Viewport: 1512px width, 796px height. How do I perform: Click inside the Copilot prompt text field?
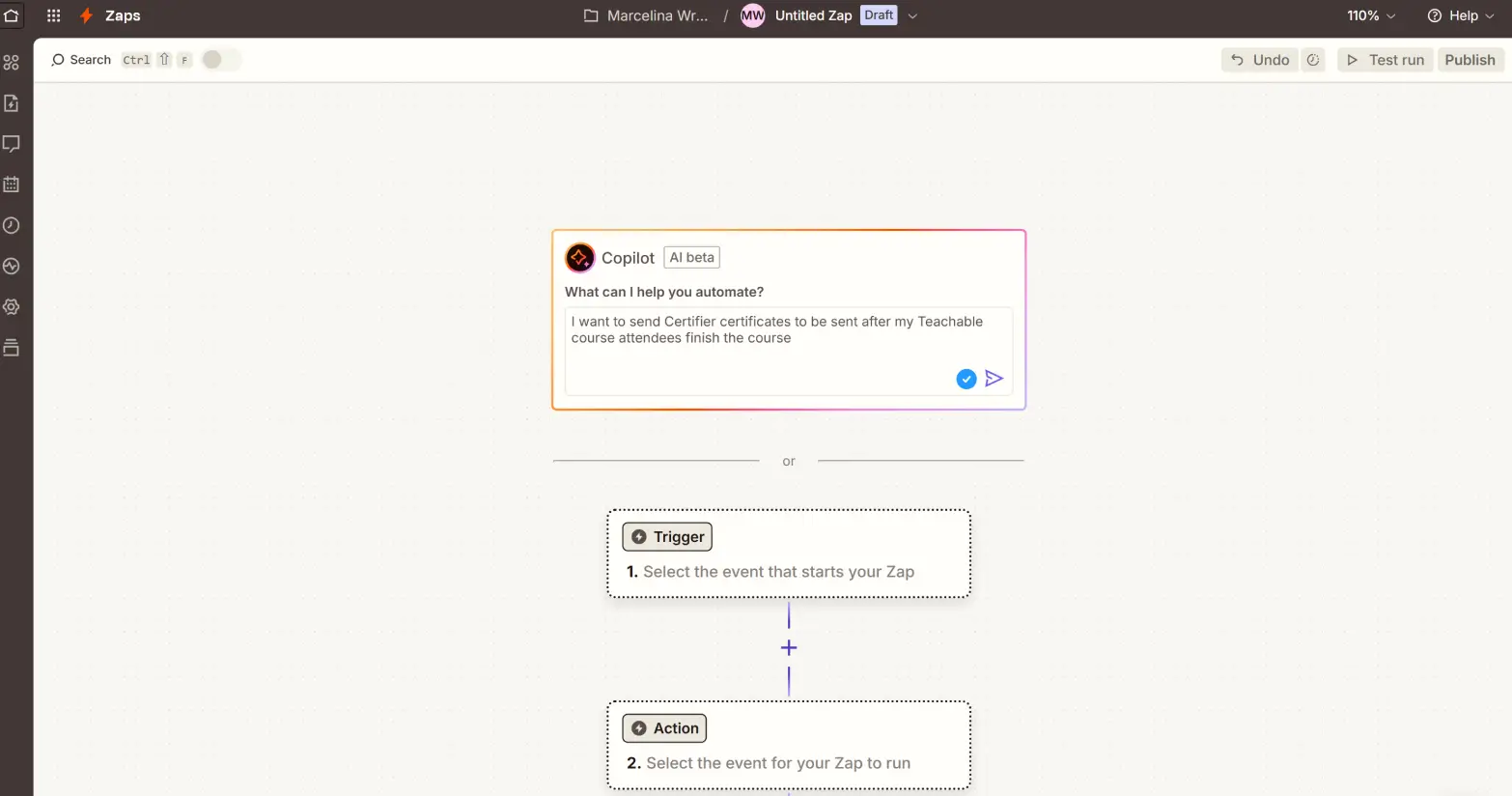point(789,351)
